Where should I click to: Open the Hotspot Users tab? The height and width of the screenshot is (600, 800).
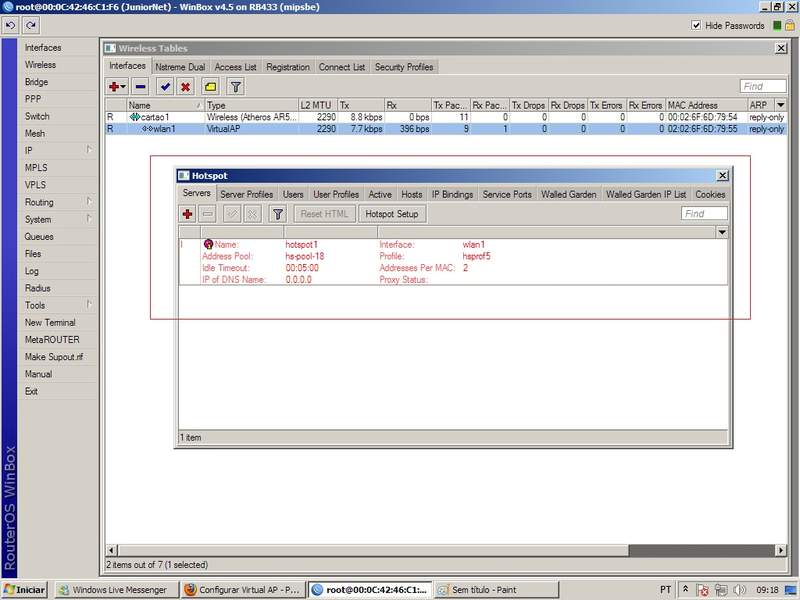293,194
